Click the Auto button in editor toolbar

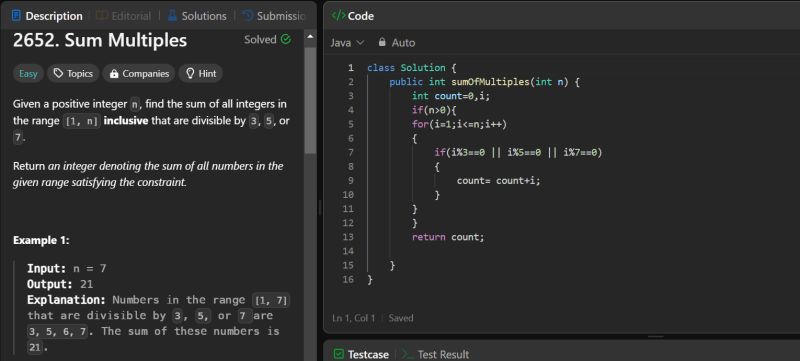click(396, 42)
